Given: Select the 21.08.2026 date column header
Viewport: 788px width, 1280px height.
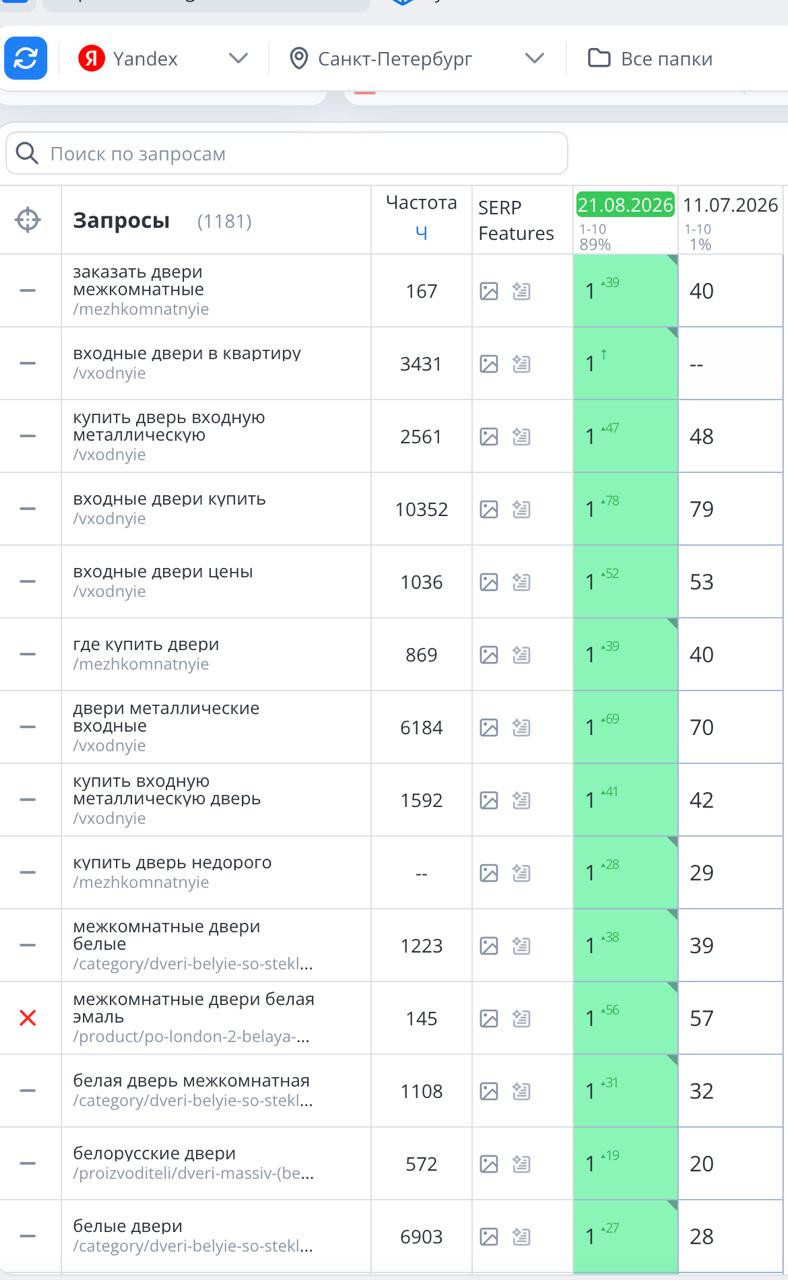Looking at the screenshot, I should (626, 204).
